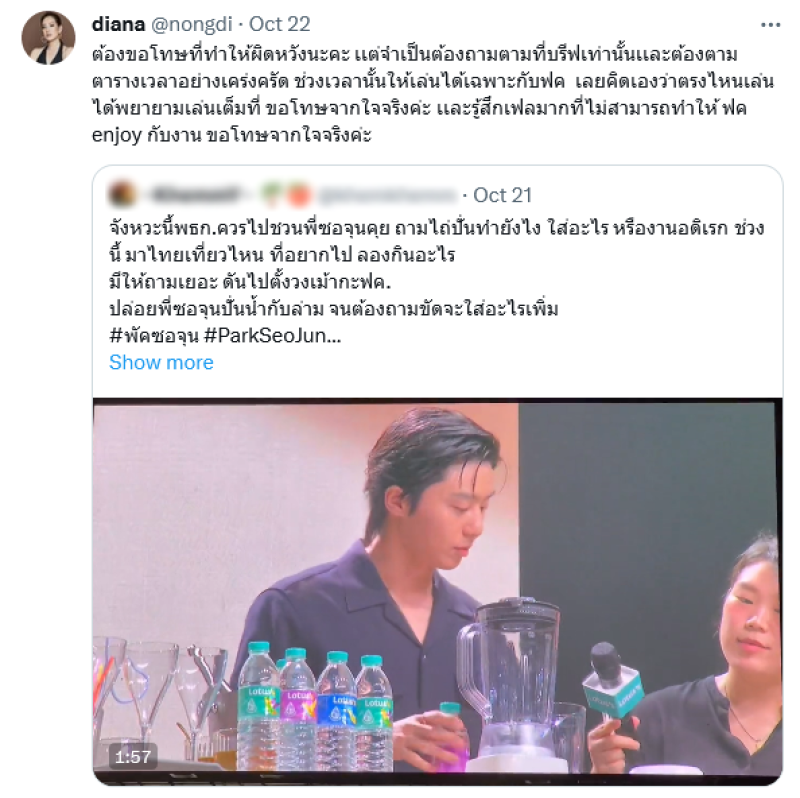Click diana's Thai apology tweet text

[433, 94]
